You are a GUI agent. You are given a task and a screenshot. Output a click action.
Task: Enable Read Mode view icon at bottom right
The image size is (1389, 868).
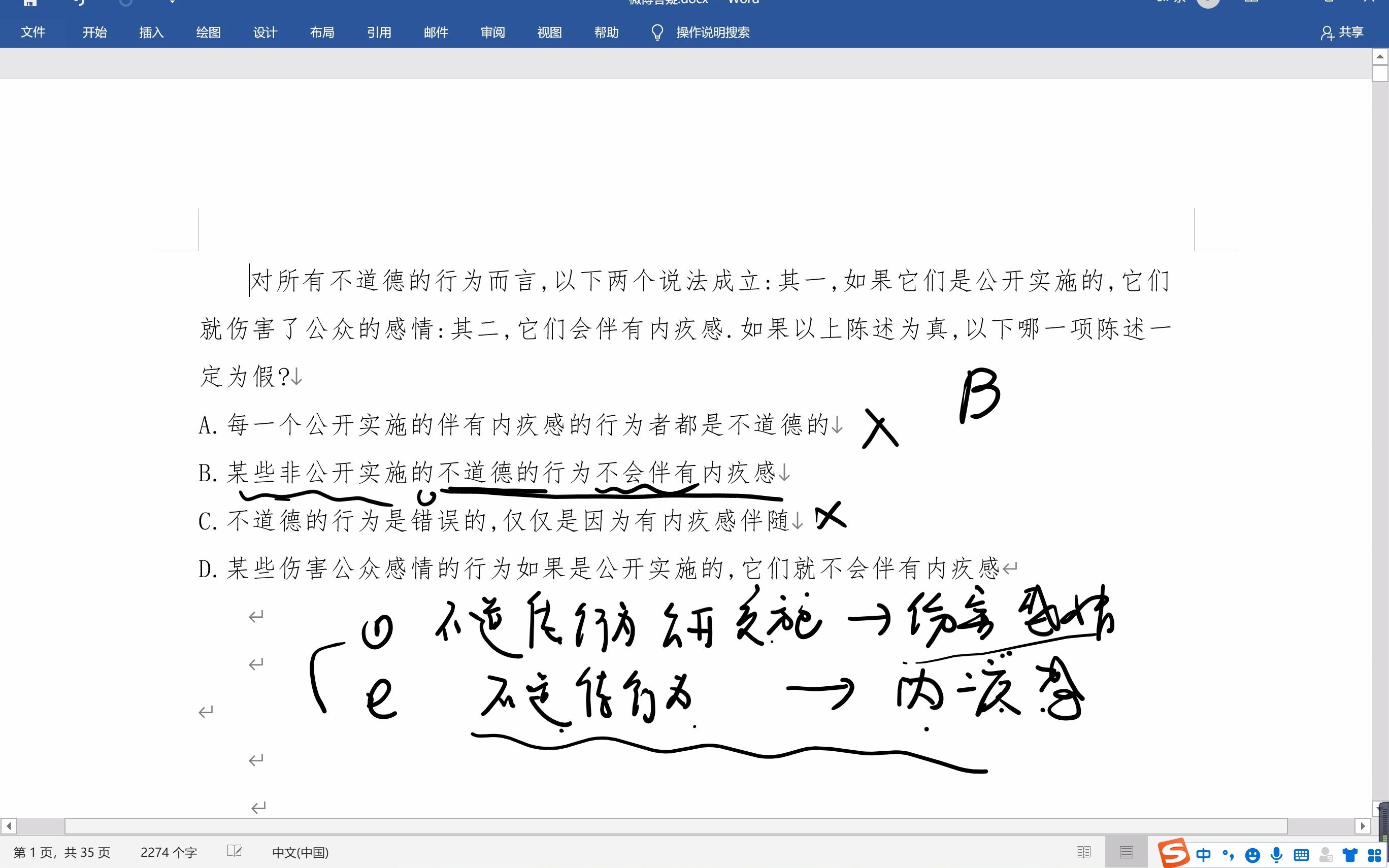tap(1083, 852)
